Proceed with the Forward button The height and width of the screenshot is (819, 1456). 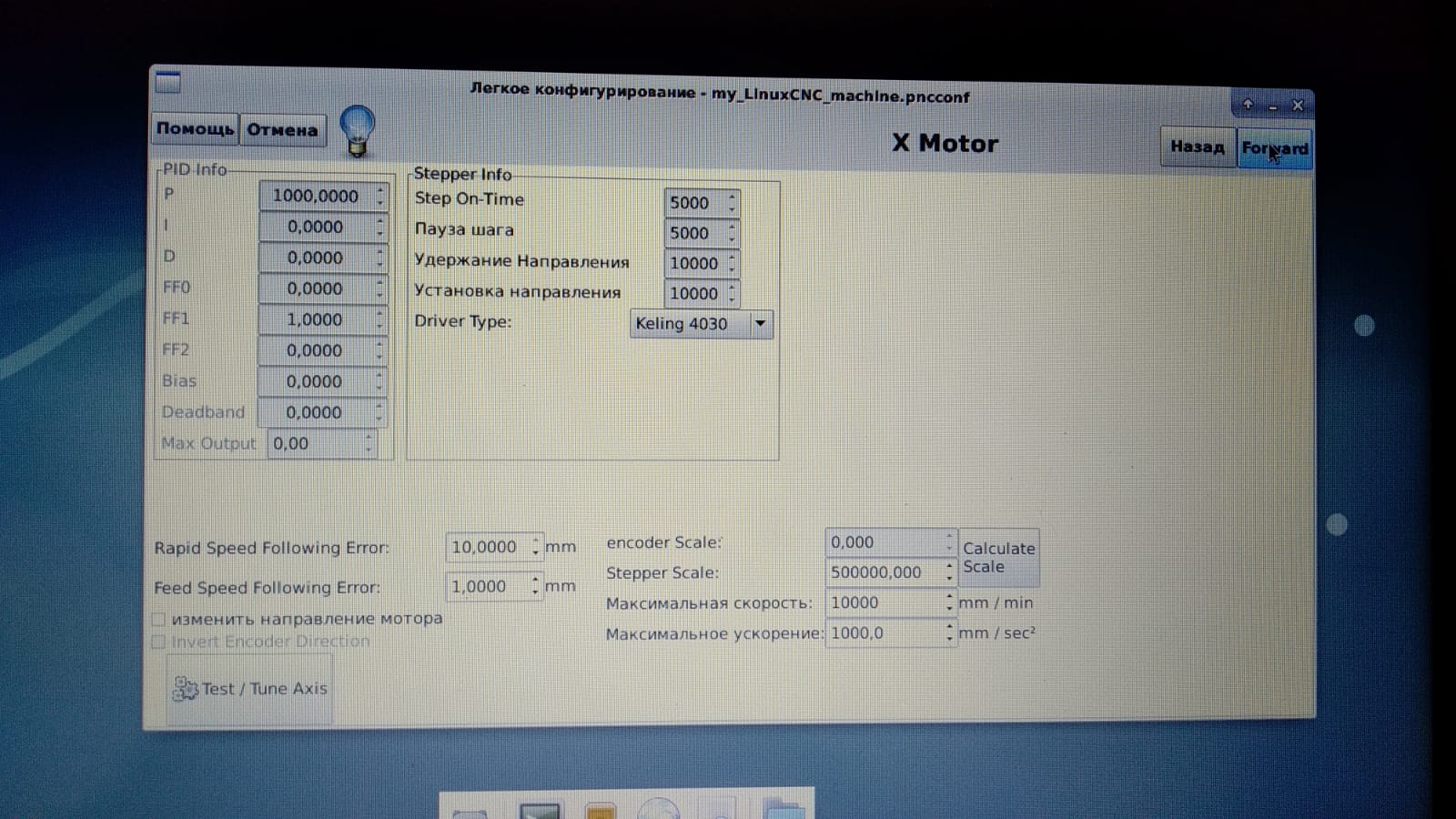pos(1274,148)
